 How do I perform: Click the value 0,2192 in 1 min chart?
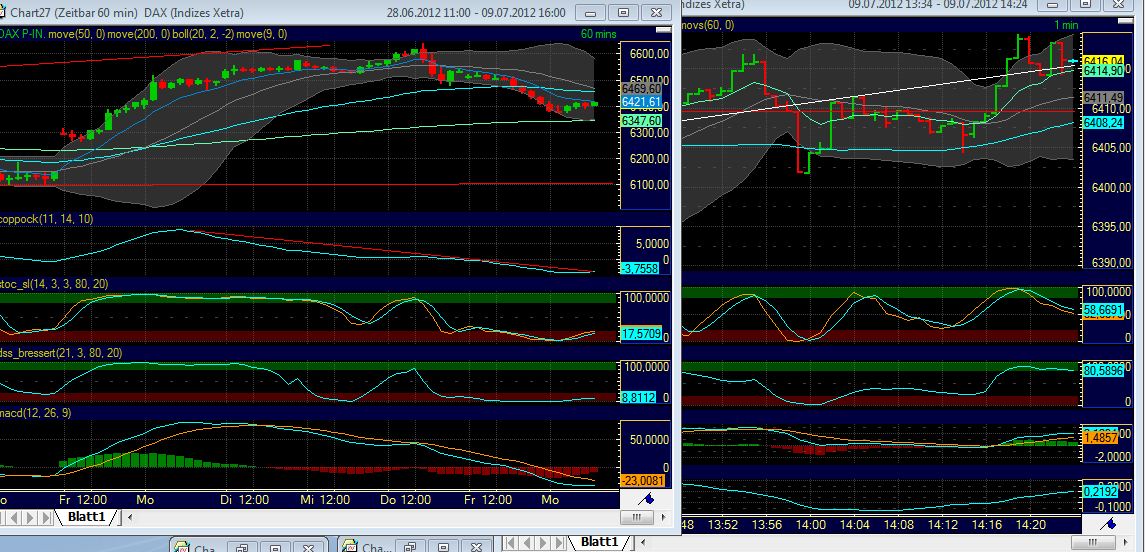[1100, 492]
